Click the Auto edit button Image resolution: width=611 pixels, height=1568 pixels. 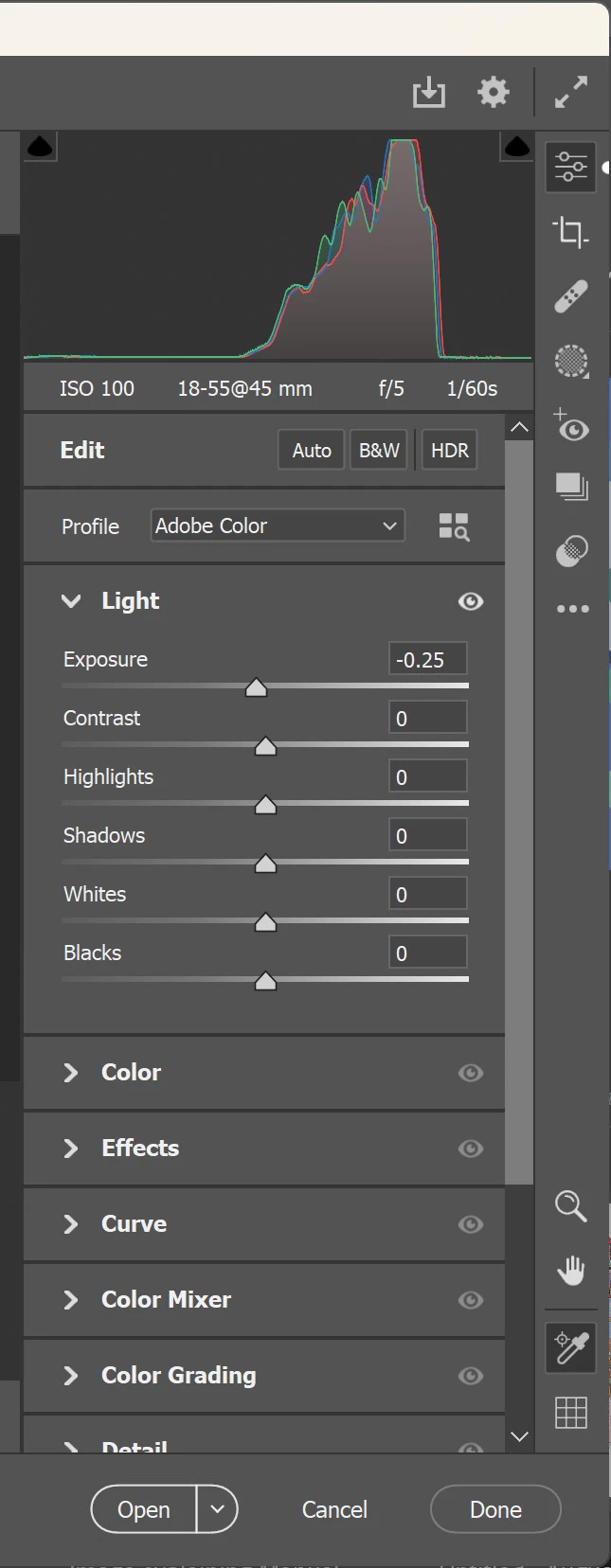312,451
